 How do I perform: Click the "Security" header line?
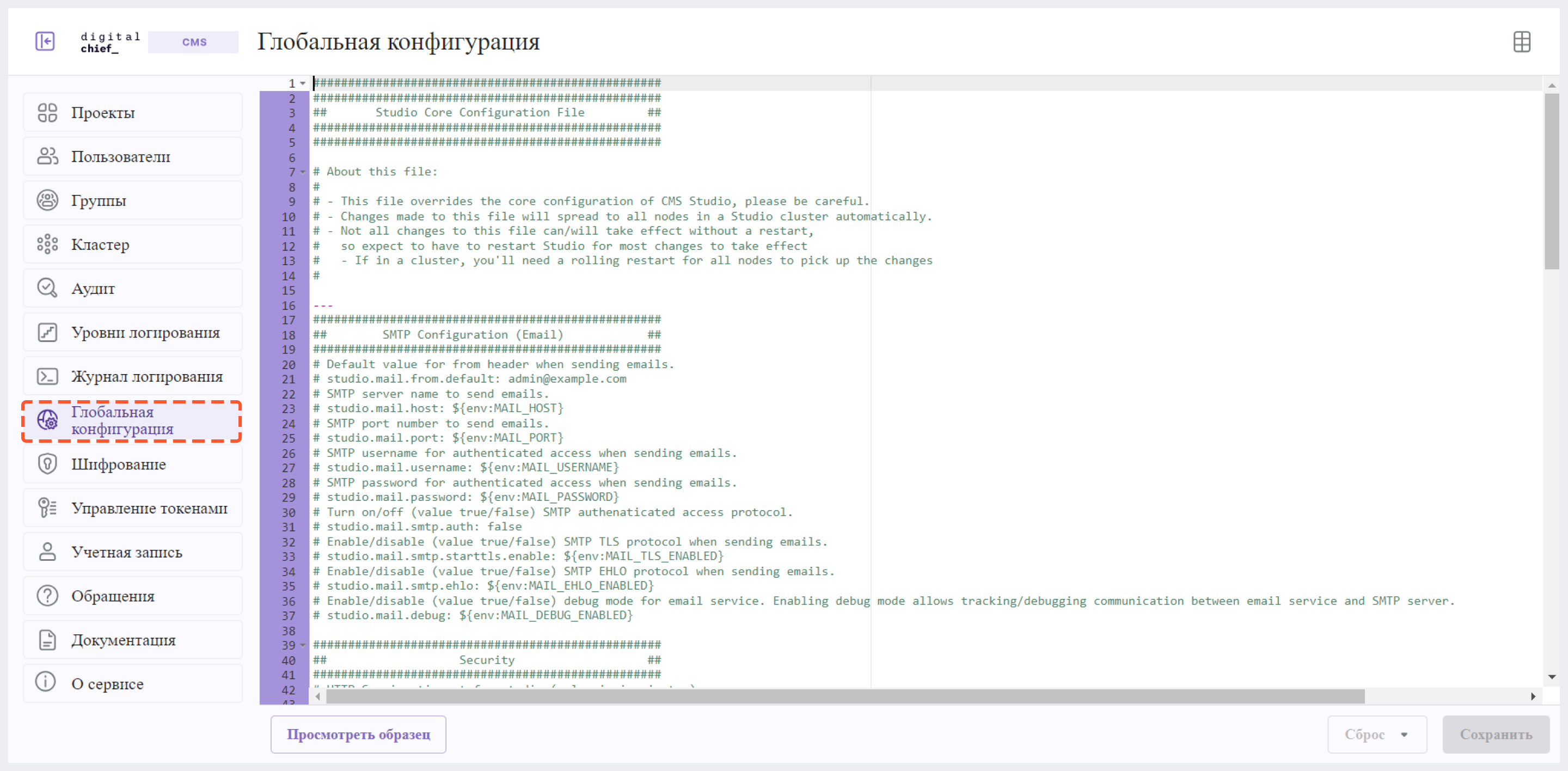[487, 660]
